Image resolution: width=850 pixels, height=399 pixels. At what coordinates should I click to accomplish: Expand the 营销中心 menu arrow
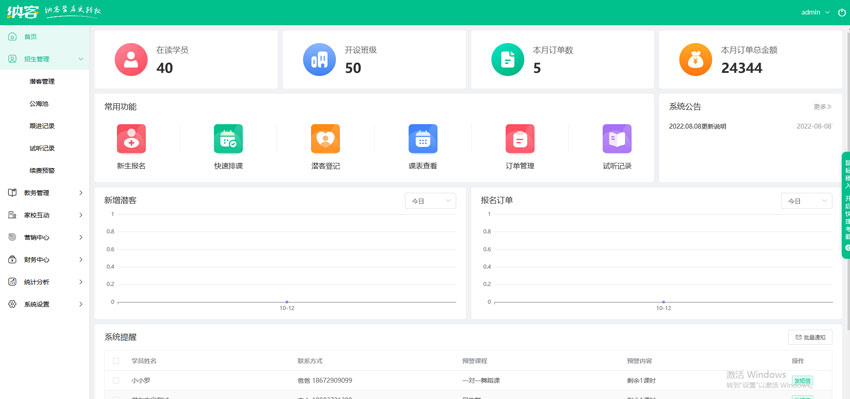tap(81, 237)
